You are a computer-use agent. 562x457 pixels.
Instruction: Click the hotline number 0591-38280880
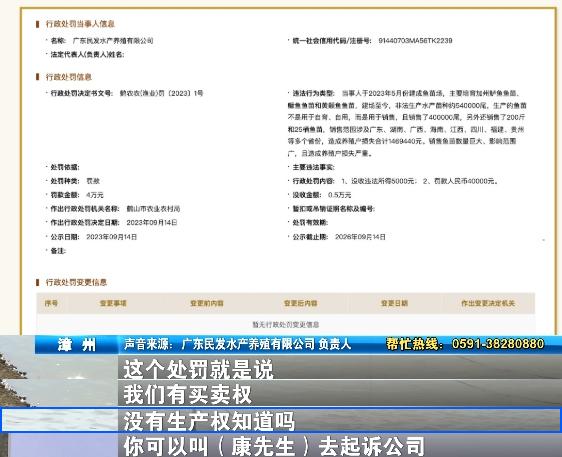coord(498,344)
